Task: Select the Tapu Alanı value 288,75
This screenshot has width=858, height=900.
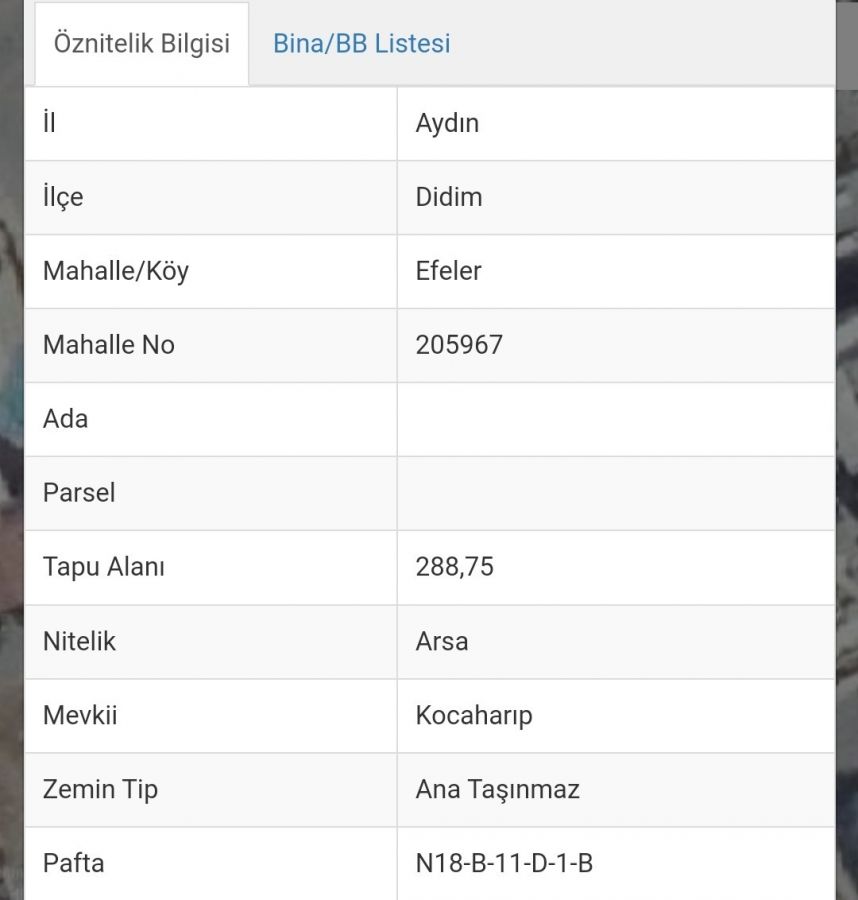Action: click(455, 568)
